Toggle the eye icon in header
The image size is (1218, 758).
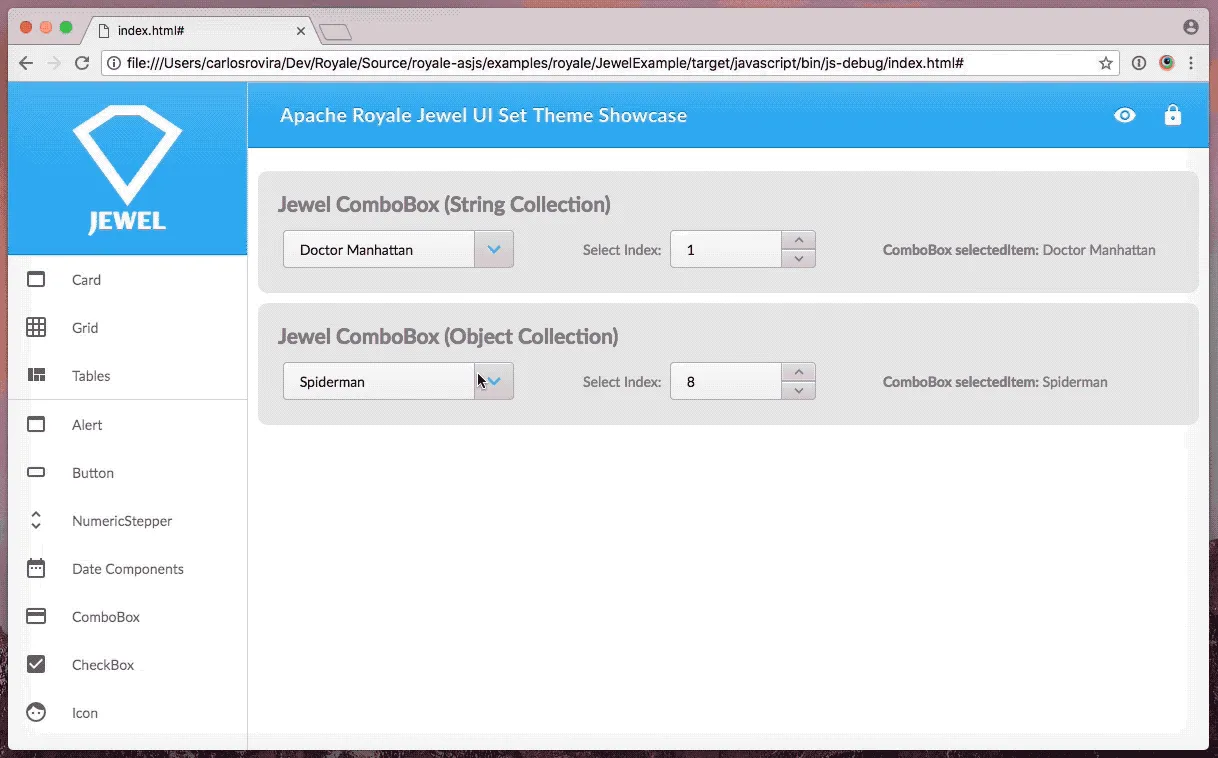1125,115
